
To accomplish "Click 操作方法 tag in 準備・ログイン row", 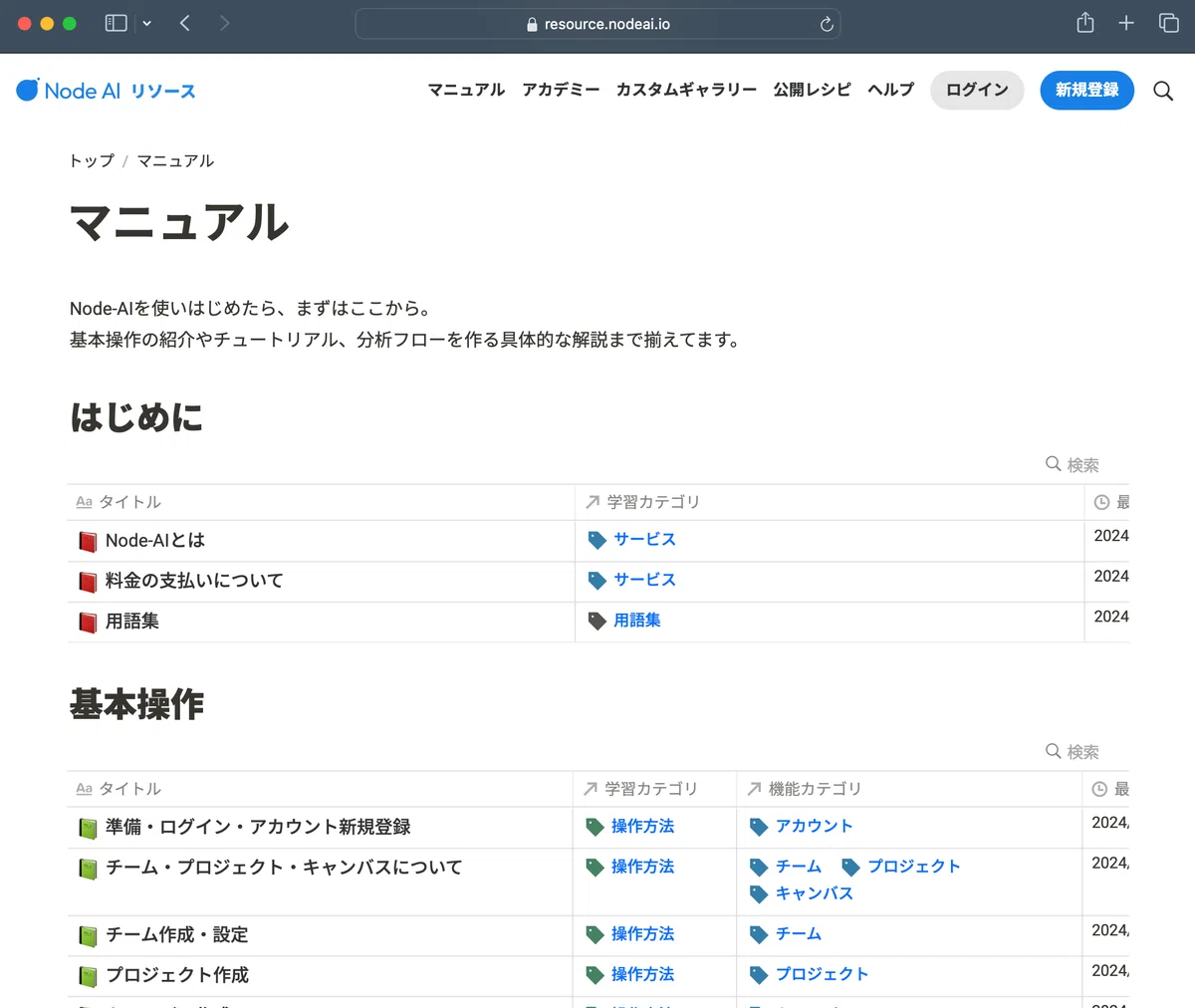I will click(x=642, y=826).
